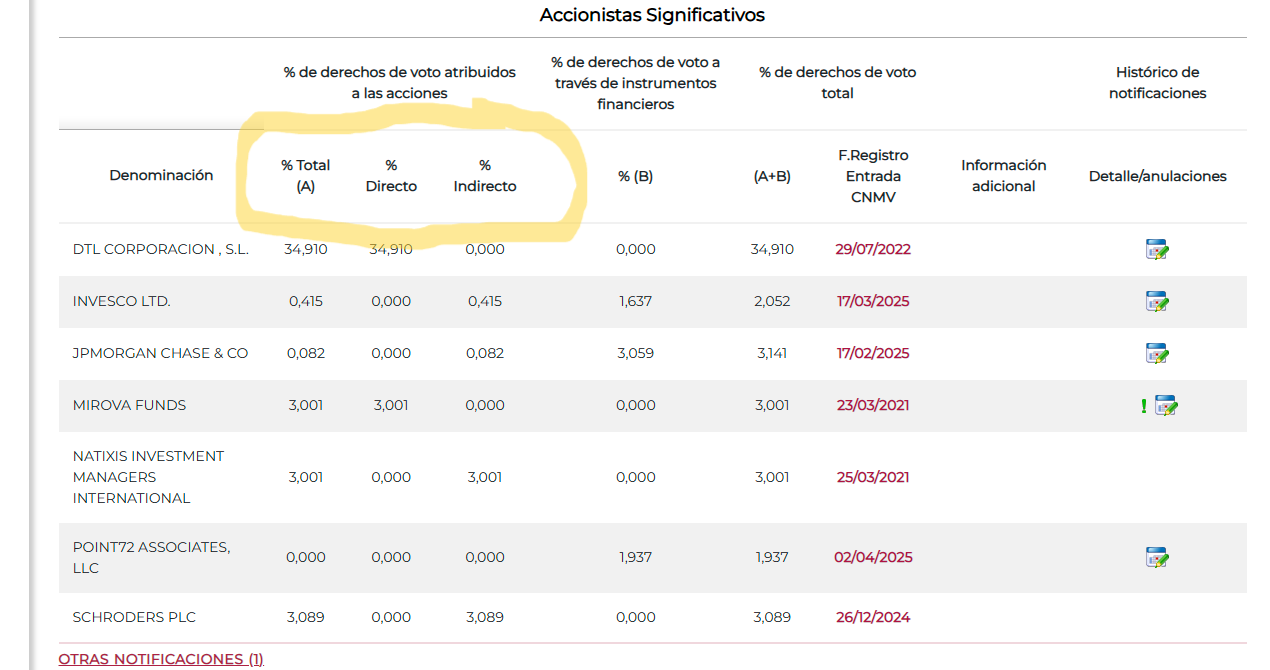
Task: Select the SCHRODERS PLC name
Action: (134, 617)
